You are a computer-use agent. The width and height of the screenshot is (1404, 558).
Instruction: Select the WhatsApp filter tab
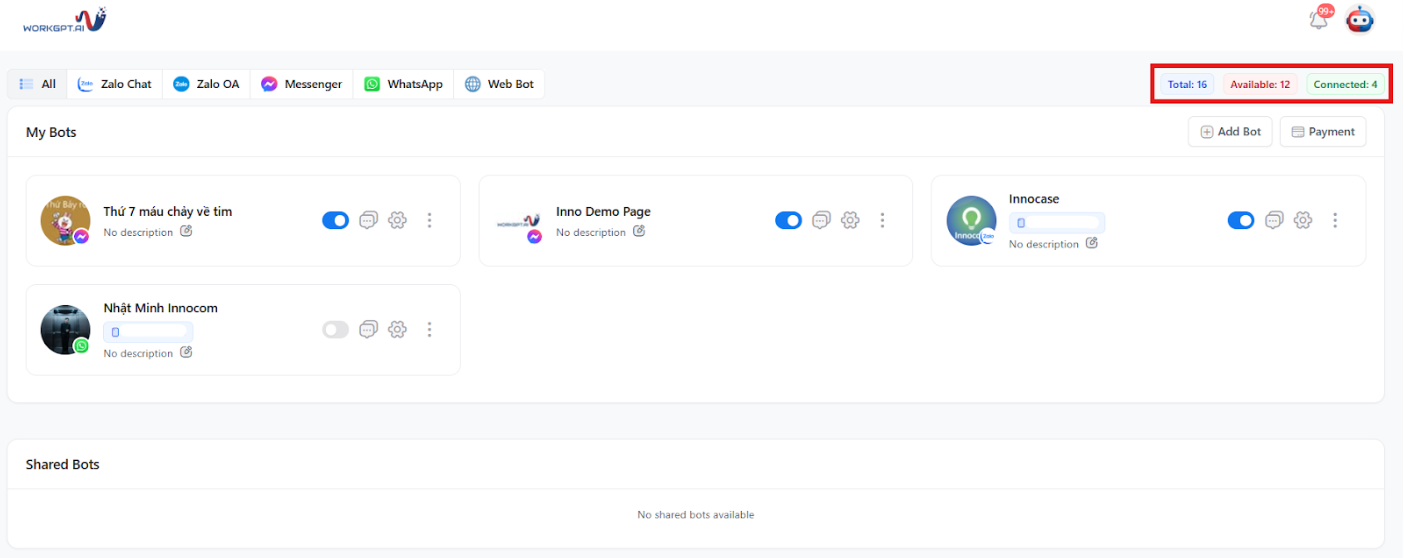(403, 84)
